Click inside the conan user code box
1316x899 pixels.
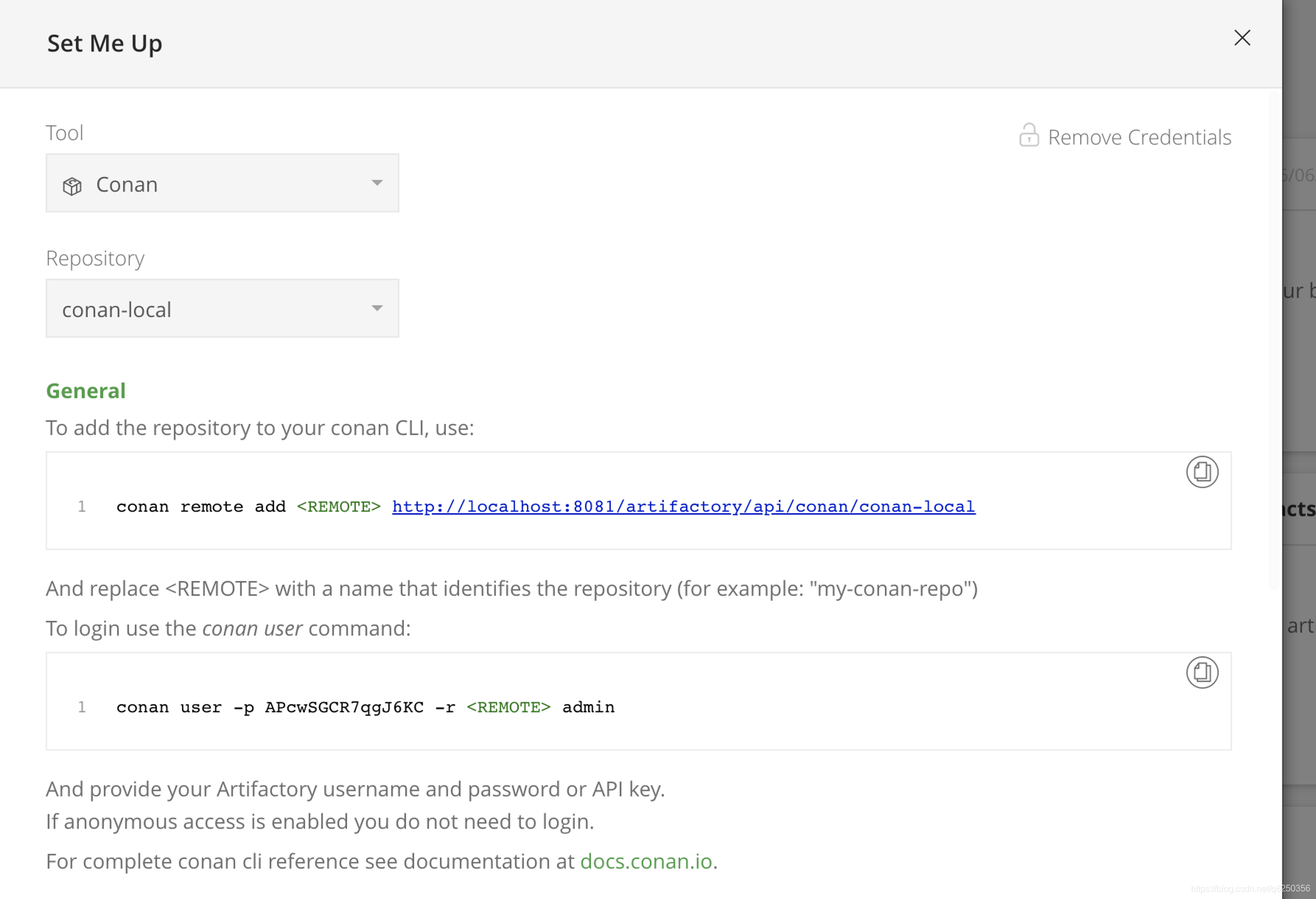coord(638,701)
